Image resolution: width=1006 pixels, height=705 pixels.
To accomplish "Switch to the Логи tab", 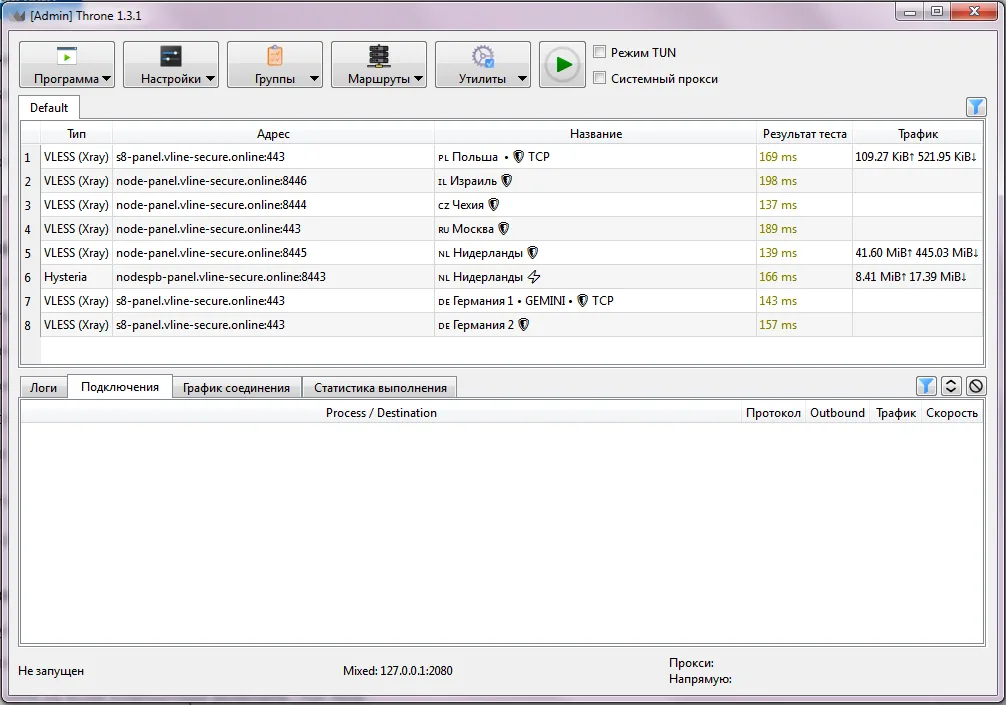I will [43, 387].
